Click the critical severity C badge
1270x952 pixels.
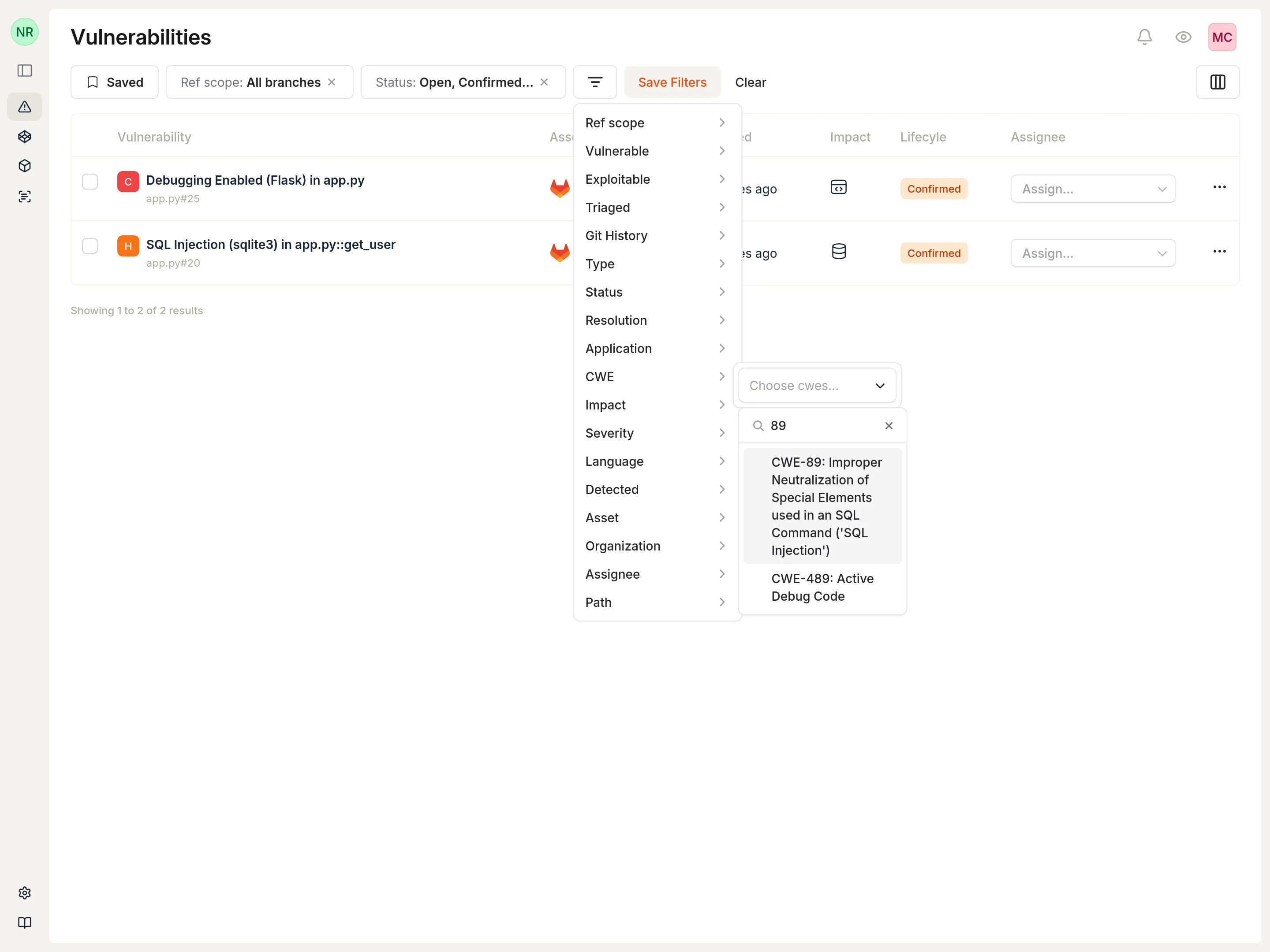click(128, 181)
